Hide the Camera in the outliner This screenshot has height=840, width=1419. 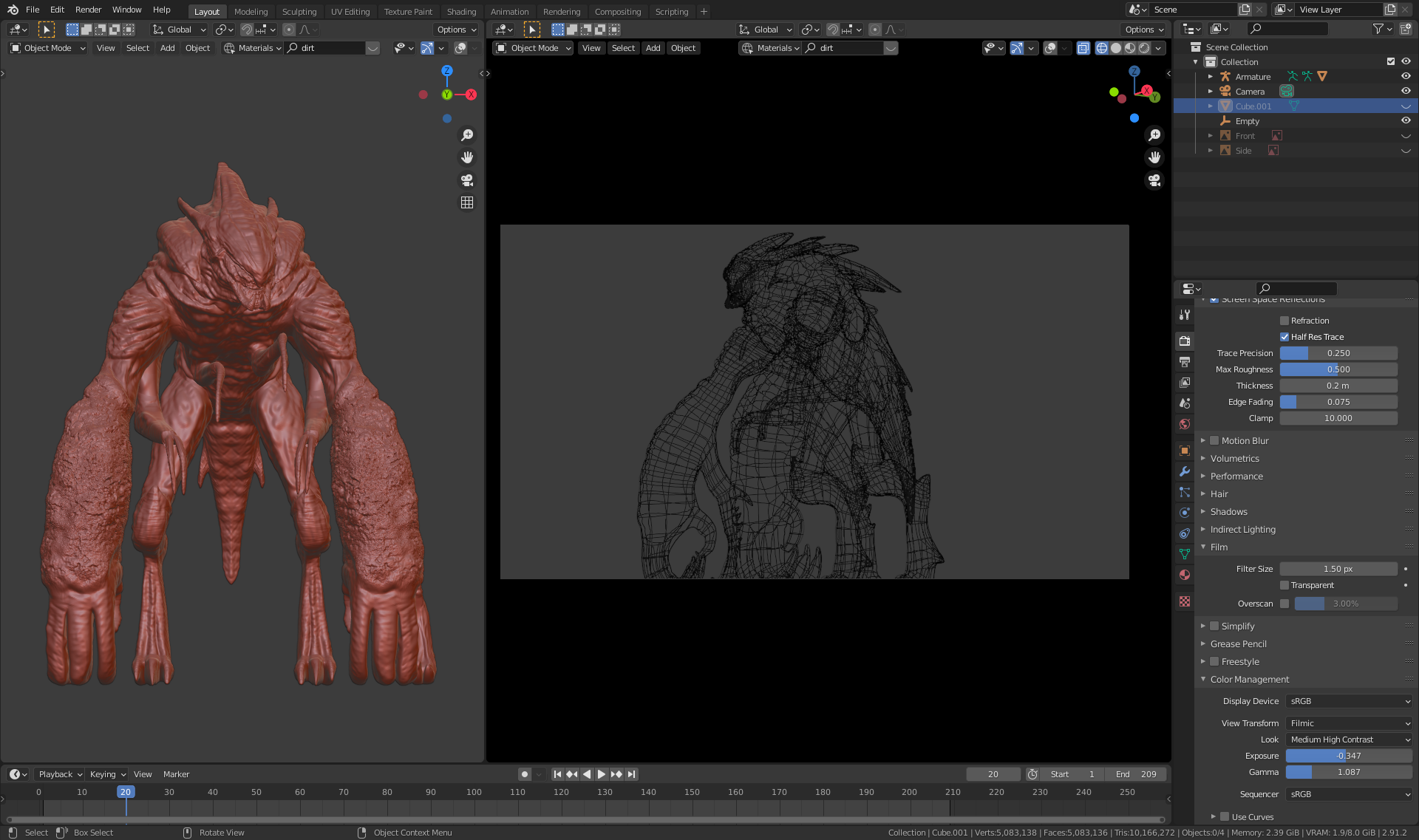(x=1406, y=91)
